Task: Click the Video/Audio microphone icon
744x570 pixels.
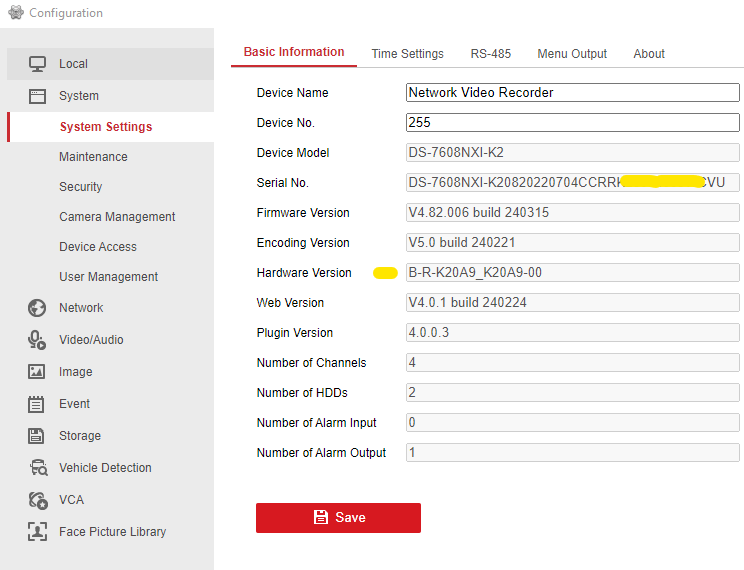Action: [x=37, y=340]
